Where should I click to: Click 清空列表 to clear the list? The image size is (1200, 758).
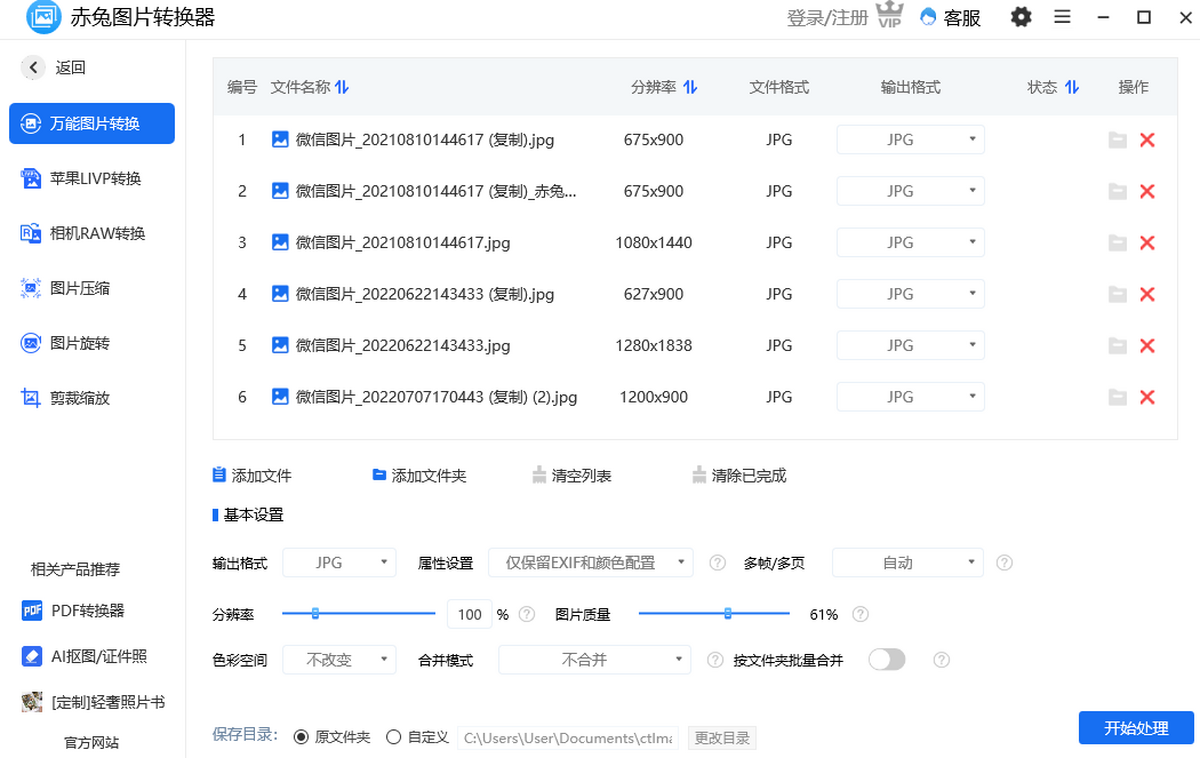[x=569, y=475]
